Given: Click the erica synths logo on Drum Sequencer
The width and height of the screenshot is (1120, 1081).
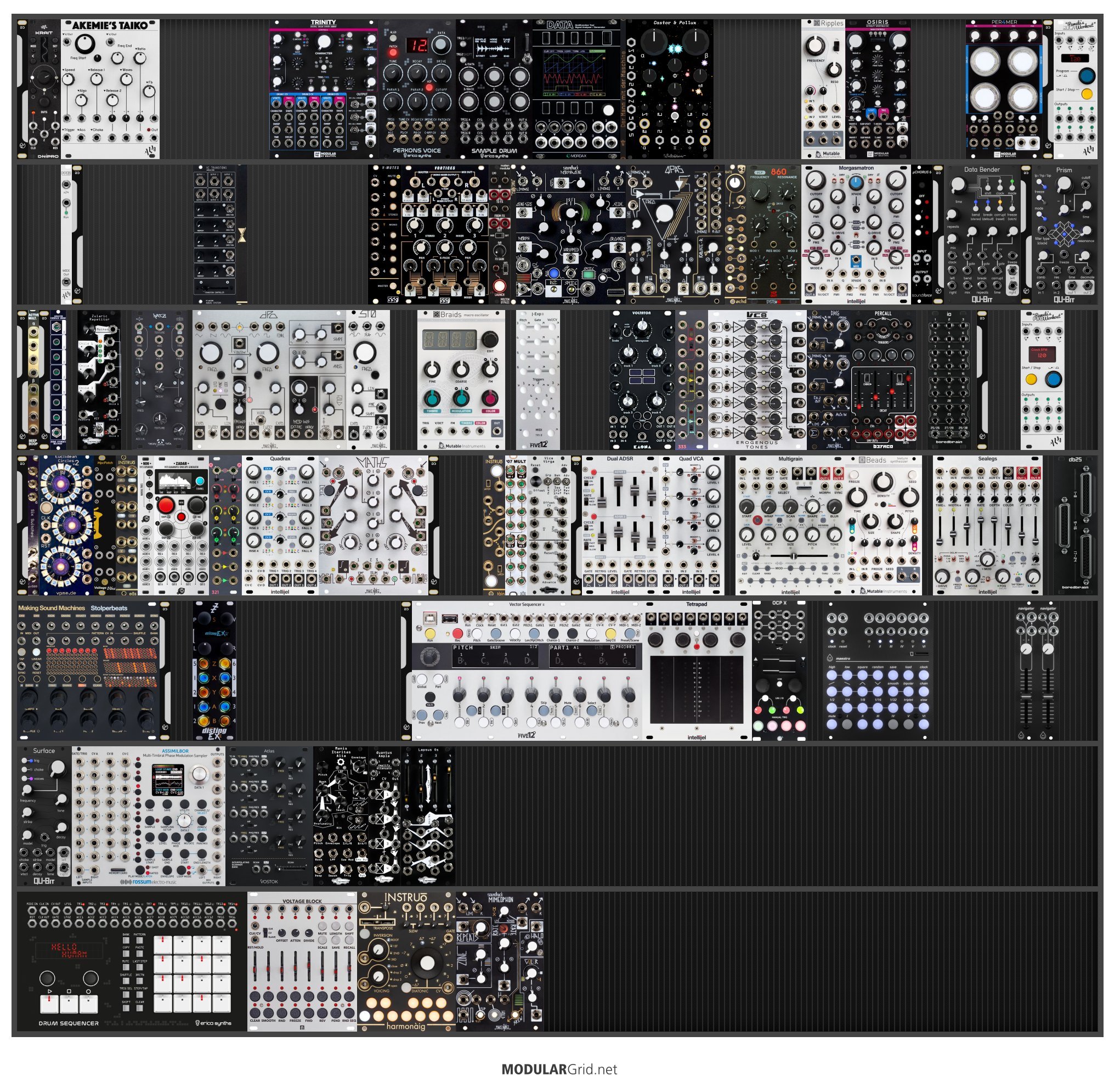Looking at the screenshot, I should point(214,1023).
